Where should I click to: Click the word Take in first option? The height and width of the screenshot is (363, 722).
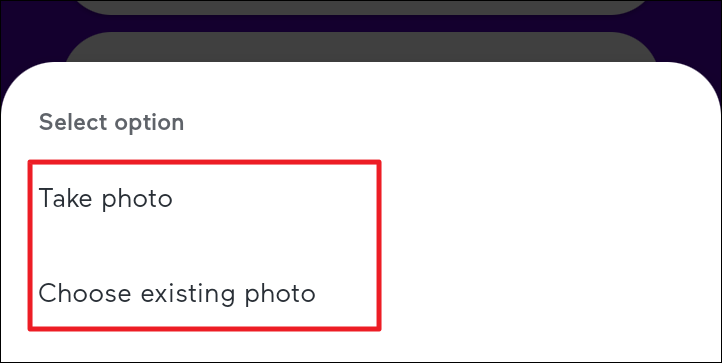tap(67, 198)
